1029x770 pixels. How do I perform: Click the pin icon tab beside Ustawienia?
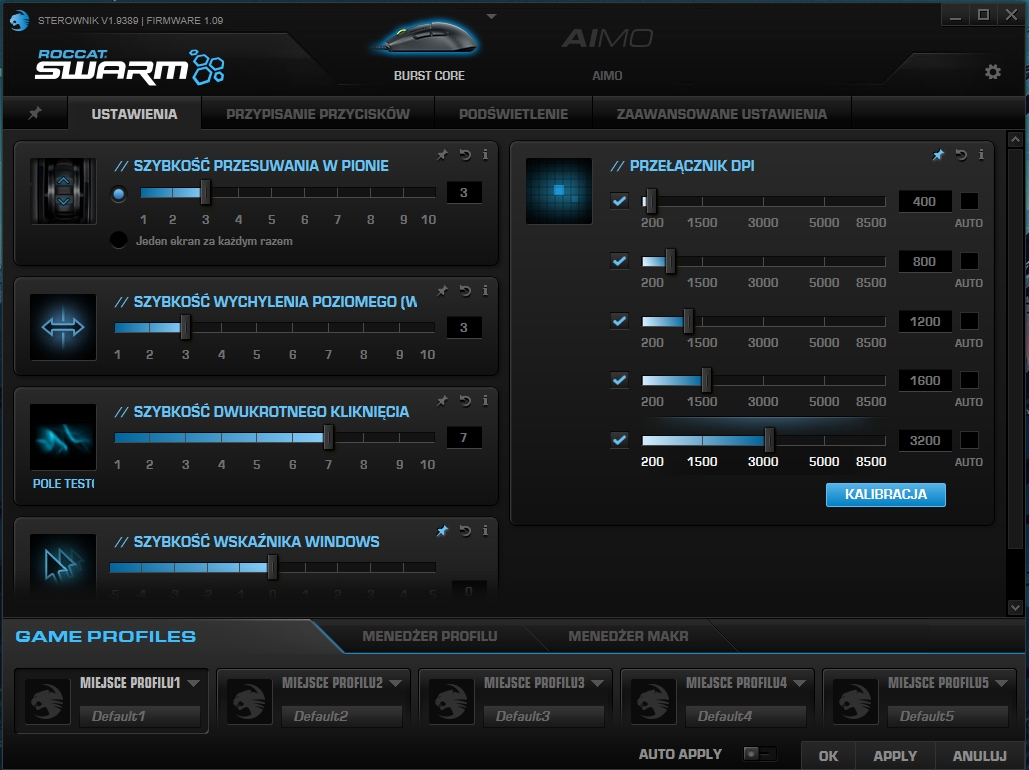[x=35, y=114]
